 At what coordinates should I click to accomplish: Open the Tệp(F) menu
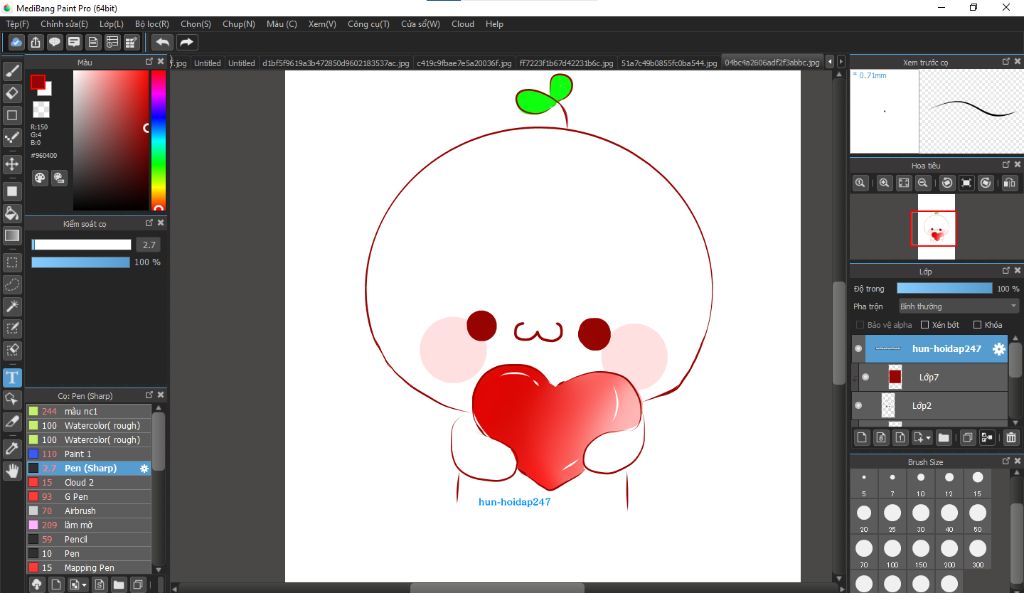[x=18, y=24]
